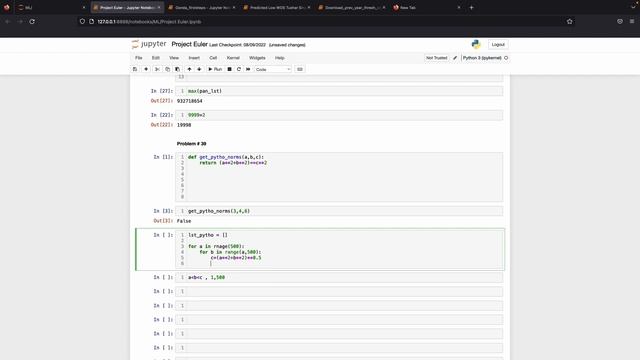This screenshot has height=360, width=640.
Task: Open the command palette keyboard icon
Action: coord(300,69)
